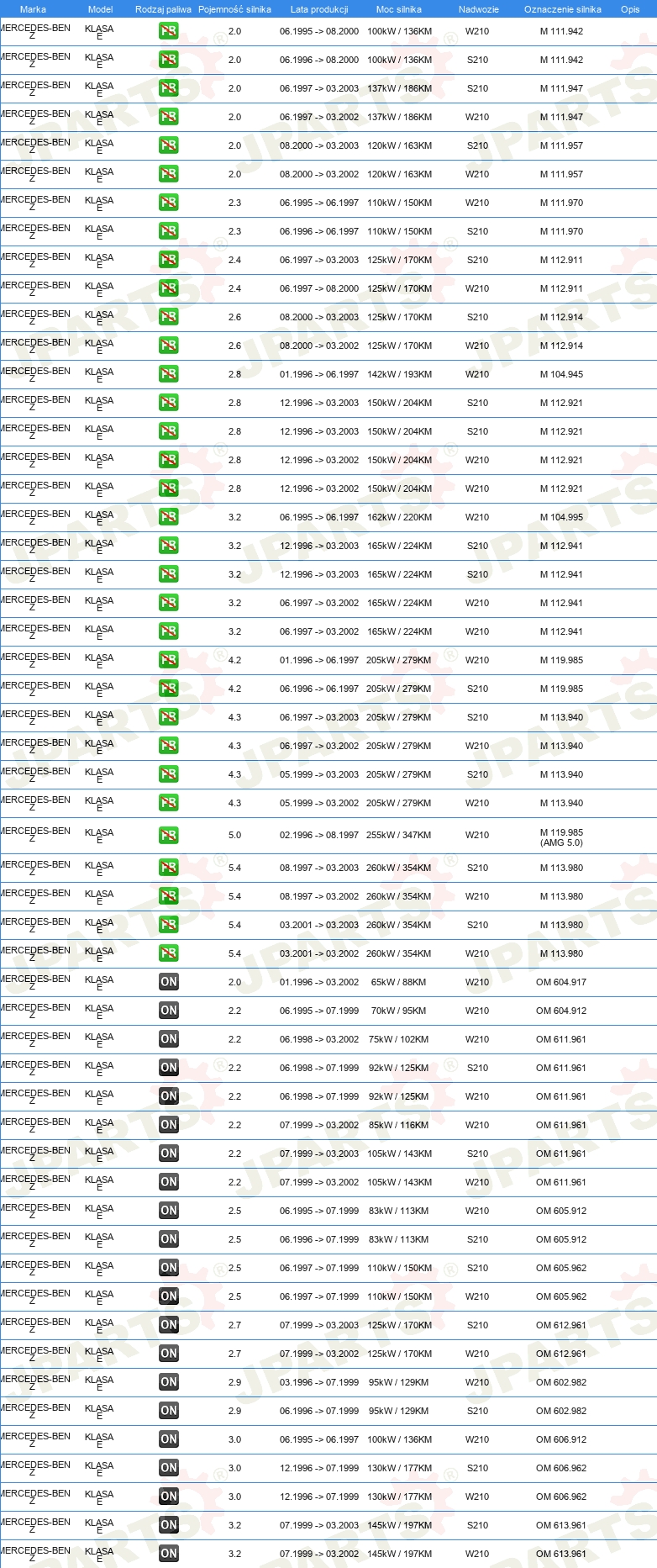The width and height of the screenshot is (657, 1568).
Task: Click the PB icon in the M 112.911 S210 row
Action: tap(169, 260)
